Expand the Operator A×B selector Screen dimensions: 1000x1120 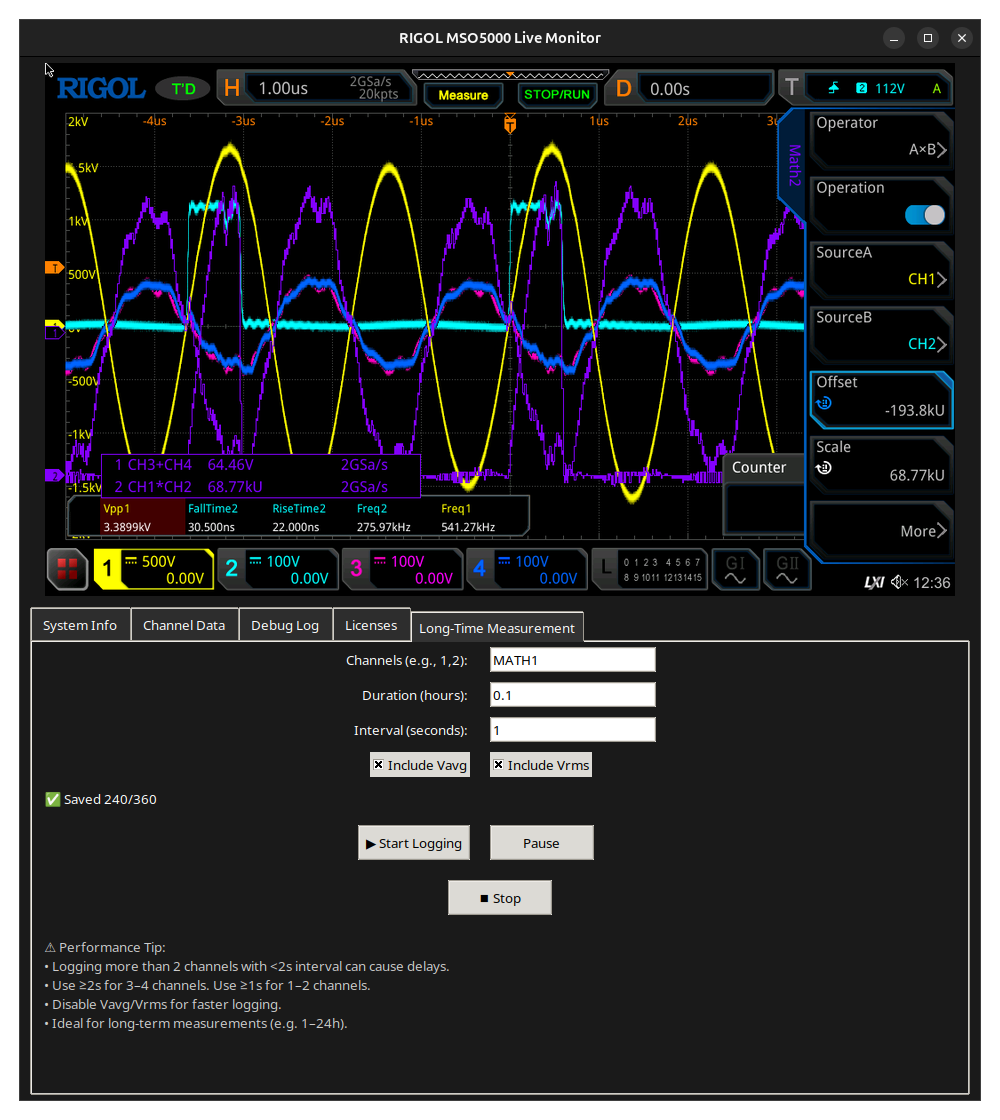point(881,139)
